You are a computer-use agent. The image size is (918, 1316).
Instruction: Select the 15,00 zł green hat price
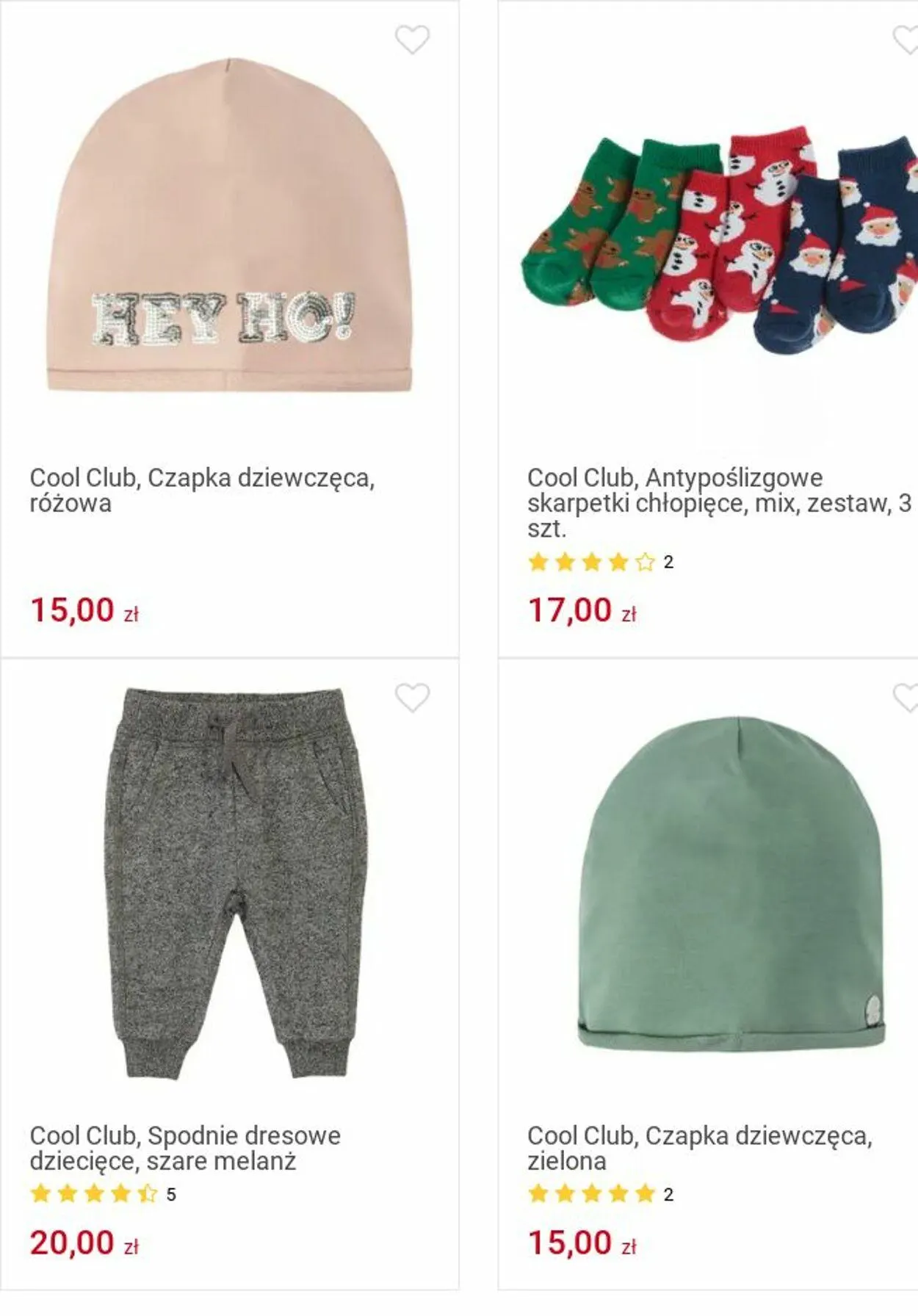[x=582, y=1243]
